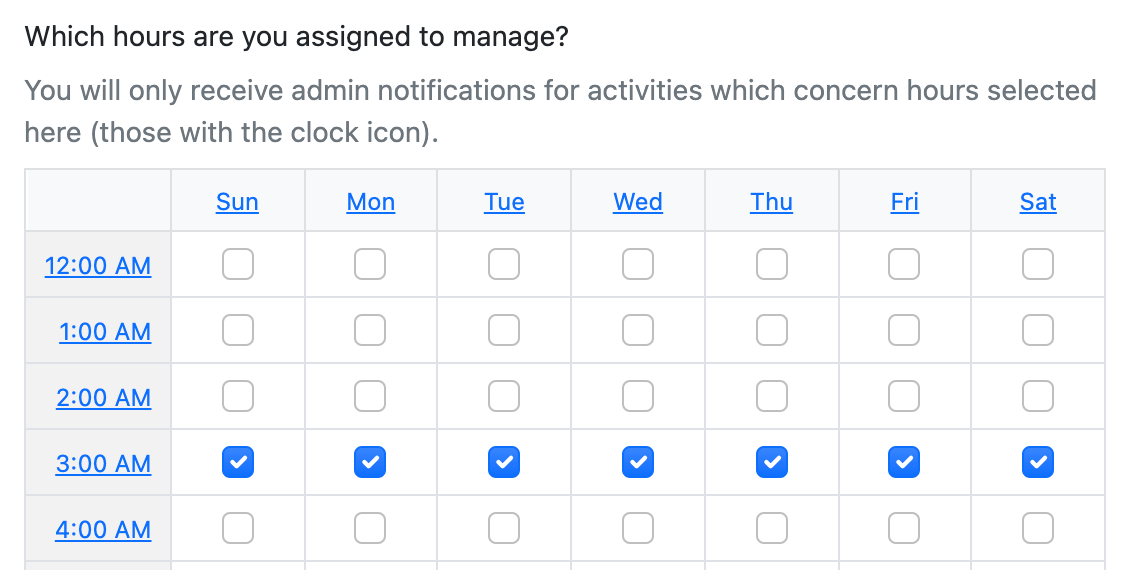Select the 3:00 AM row link
Viewport: 1126px width, 570px height.
[103, 464]
